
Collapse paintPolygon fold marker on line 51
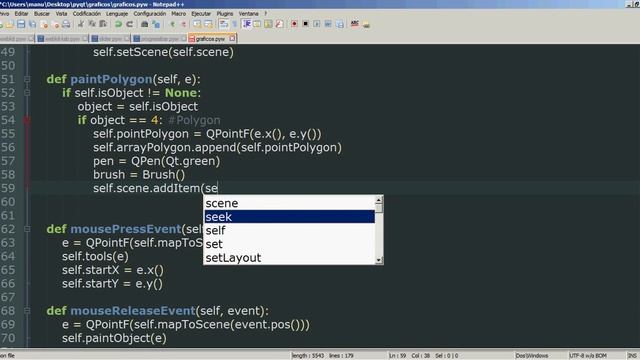[27, 79]
